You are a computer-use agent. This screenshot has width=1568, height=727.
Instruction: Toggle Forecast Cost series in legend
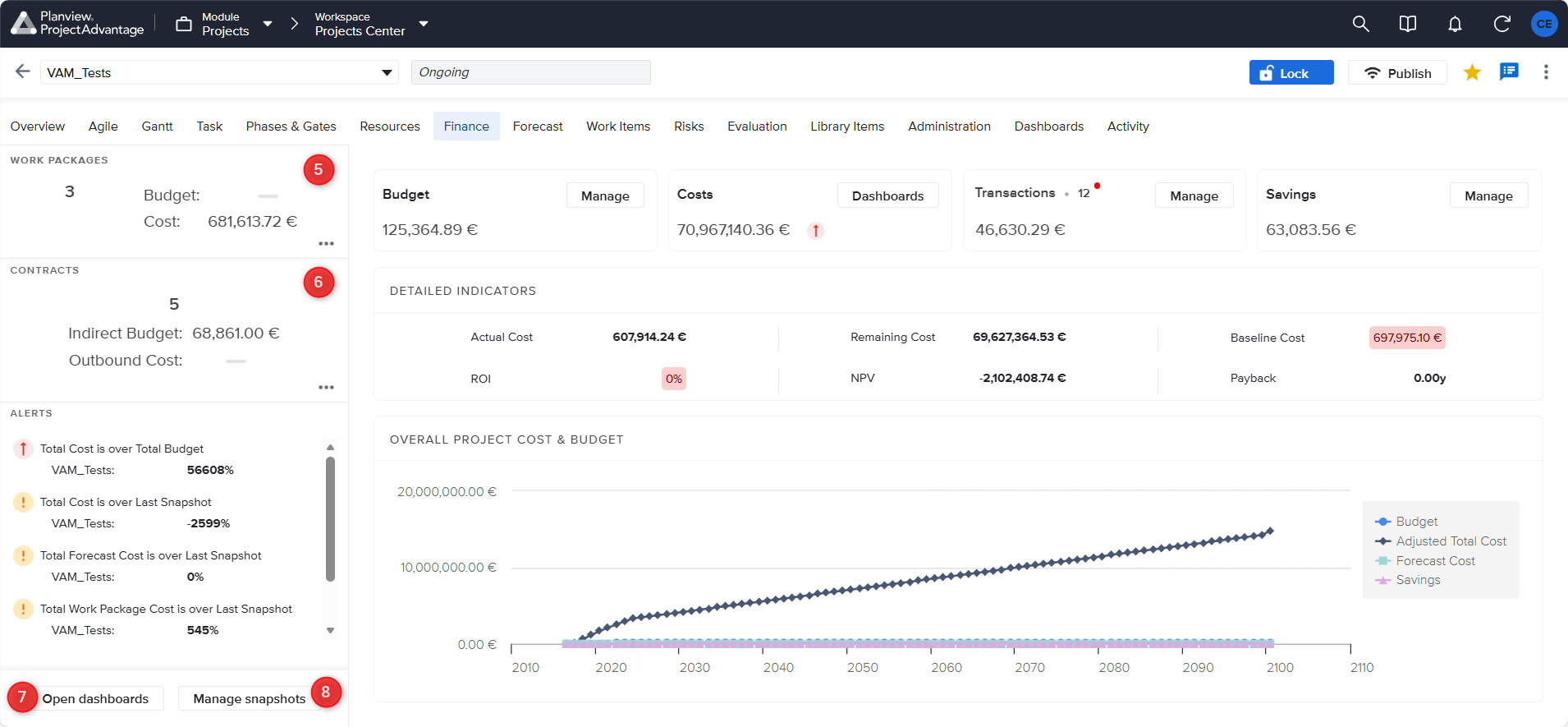tap(1434, 561)
